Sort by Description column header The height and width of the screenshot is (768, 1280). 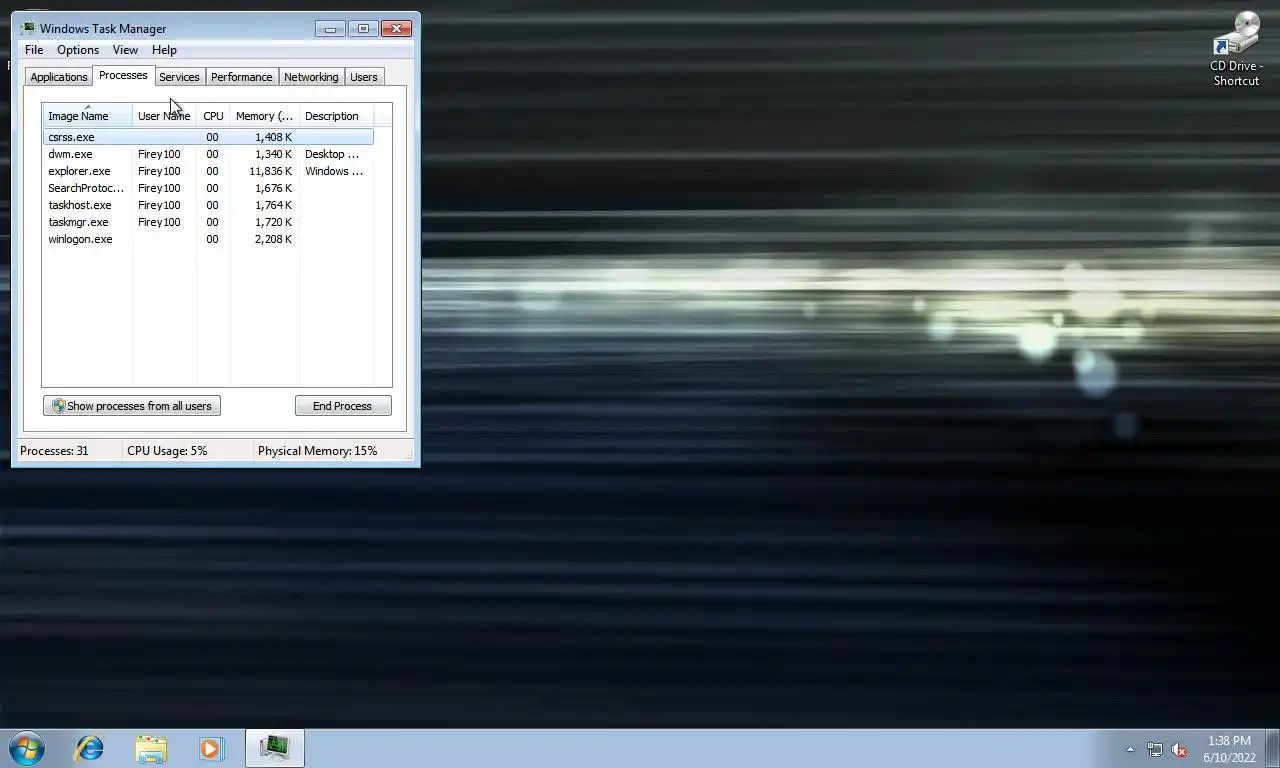336,116
